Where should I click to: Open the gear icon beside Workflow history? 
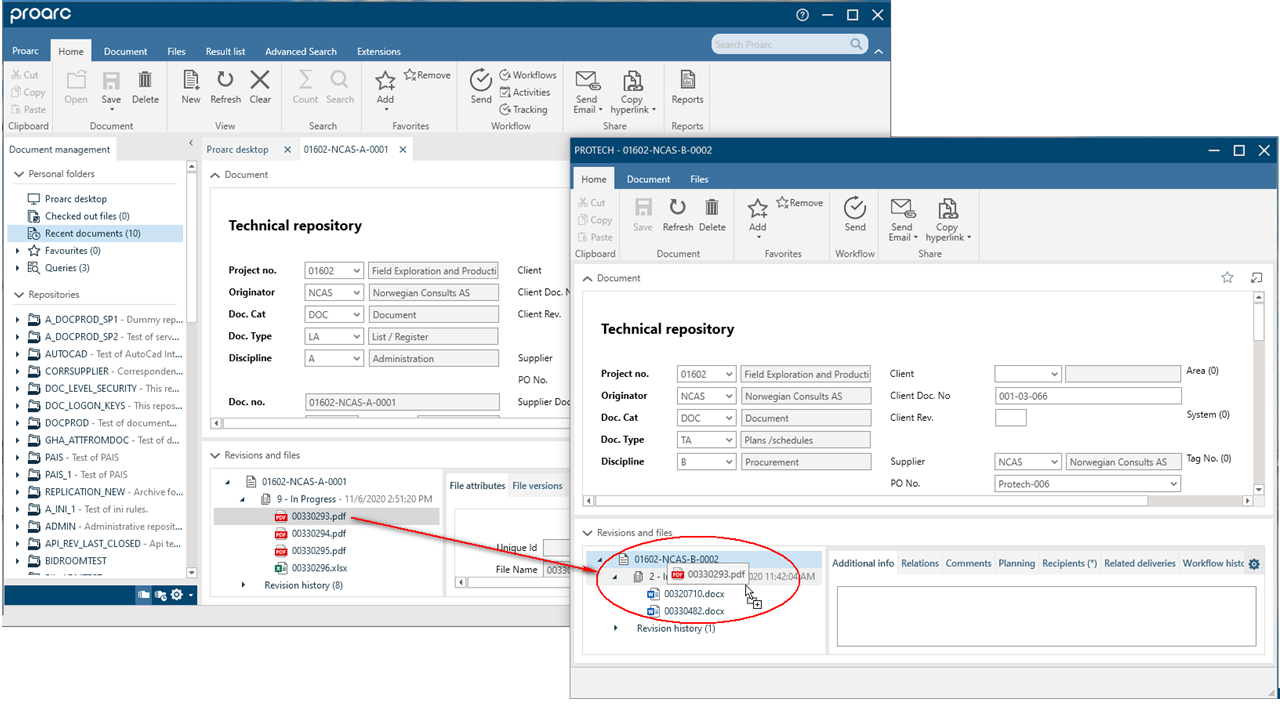[x=1254, y=563]
